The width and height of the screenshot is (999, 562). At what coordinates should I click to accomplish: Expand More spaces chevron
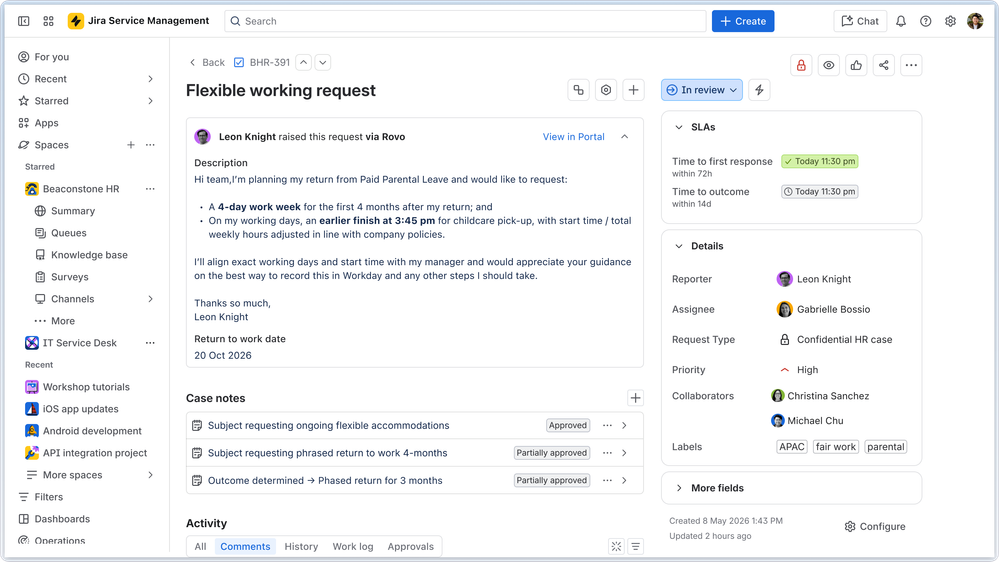click(x=150, y=475)
